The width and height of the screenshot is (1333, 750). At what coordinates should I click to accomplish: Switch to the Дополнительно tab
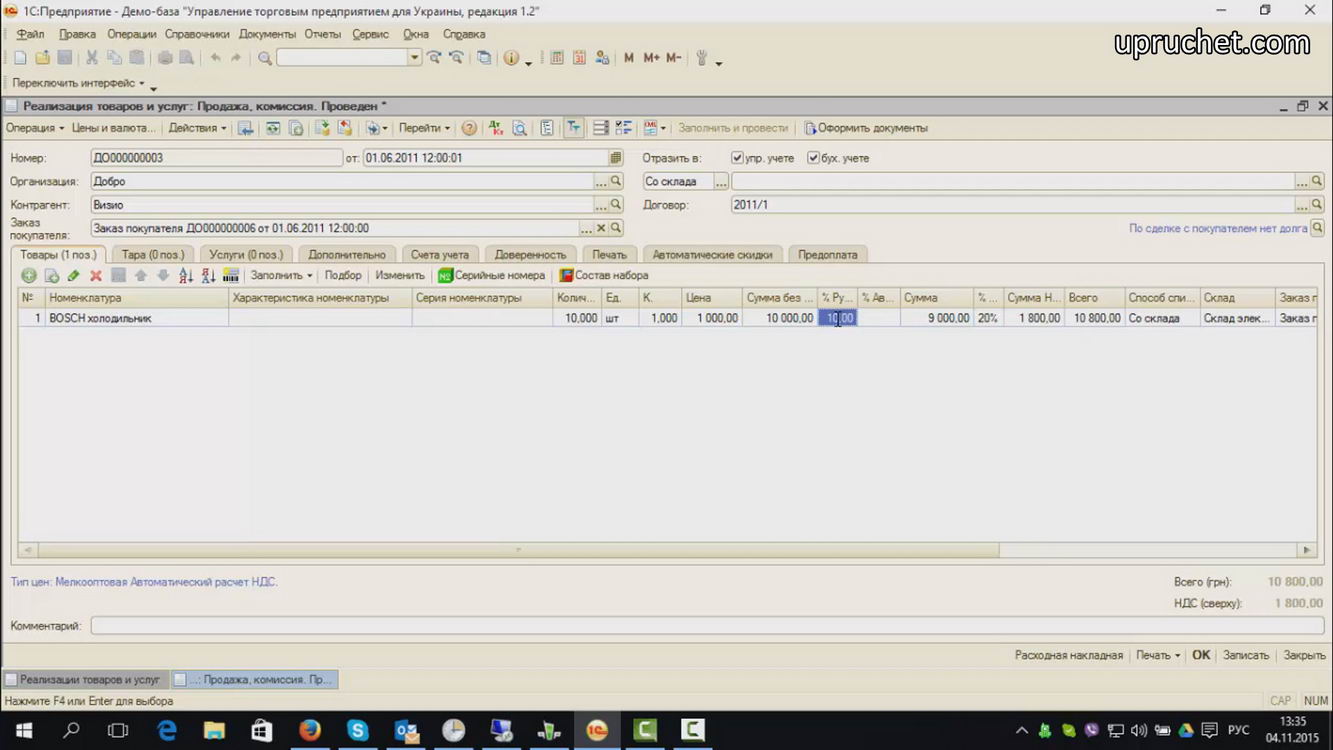tap(347, 255)
